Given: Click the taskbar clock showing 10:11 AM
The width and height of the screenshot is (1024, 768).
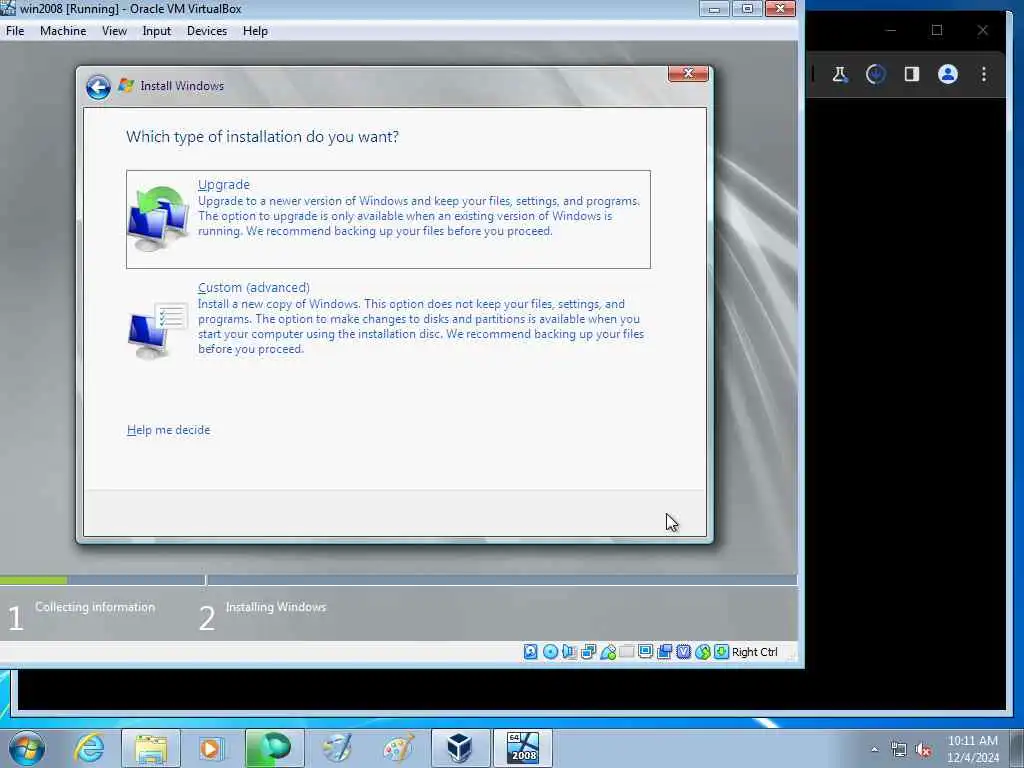Looking at the screenshot, I should [x=972, y=748].
